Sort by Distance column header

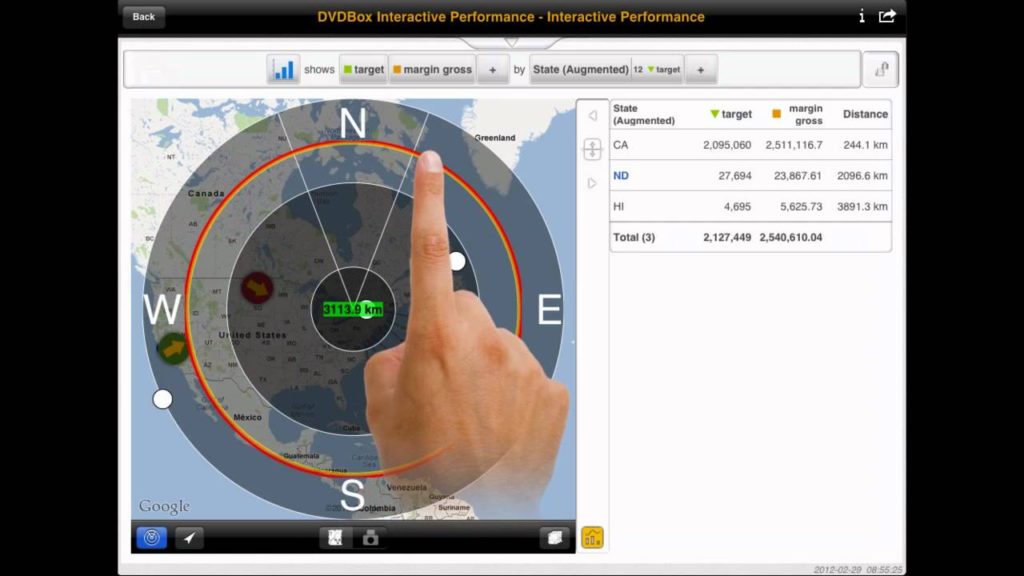864,114
